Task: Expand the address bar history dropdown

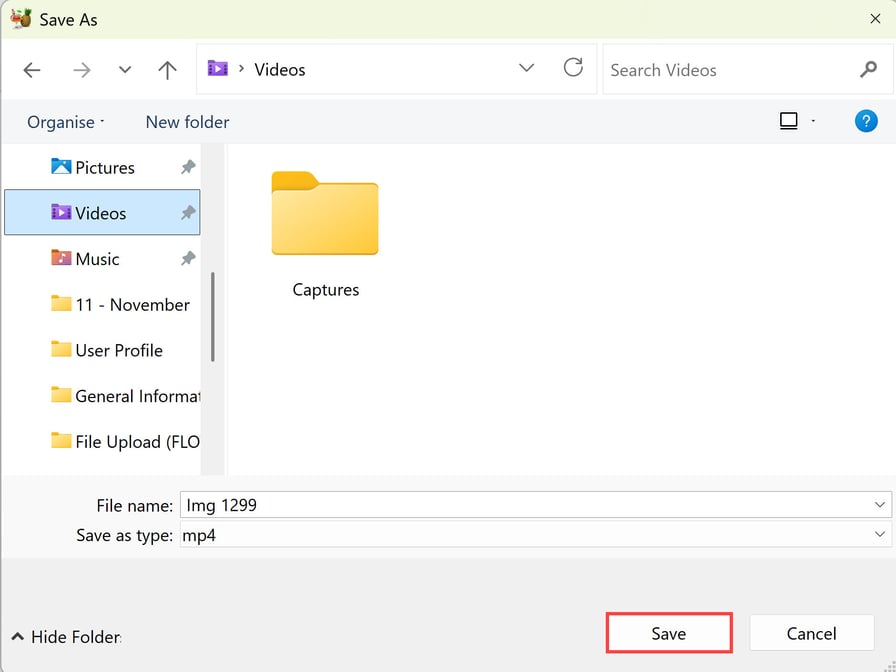Action: pyautogui.click(x=526, y=68)
